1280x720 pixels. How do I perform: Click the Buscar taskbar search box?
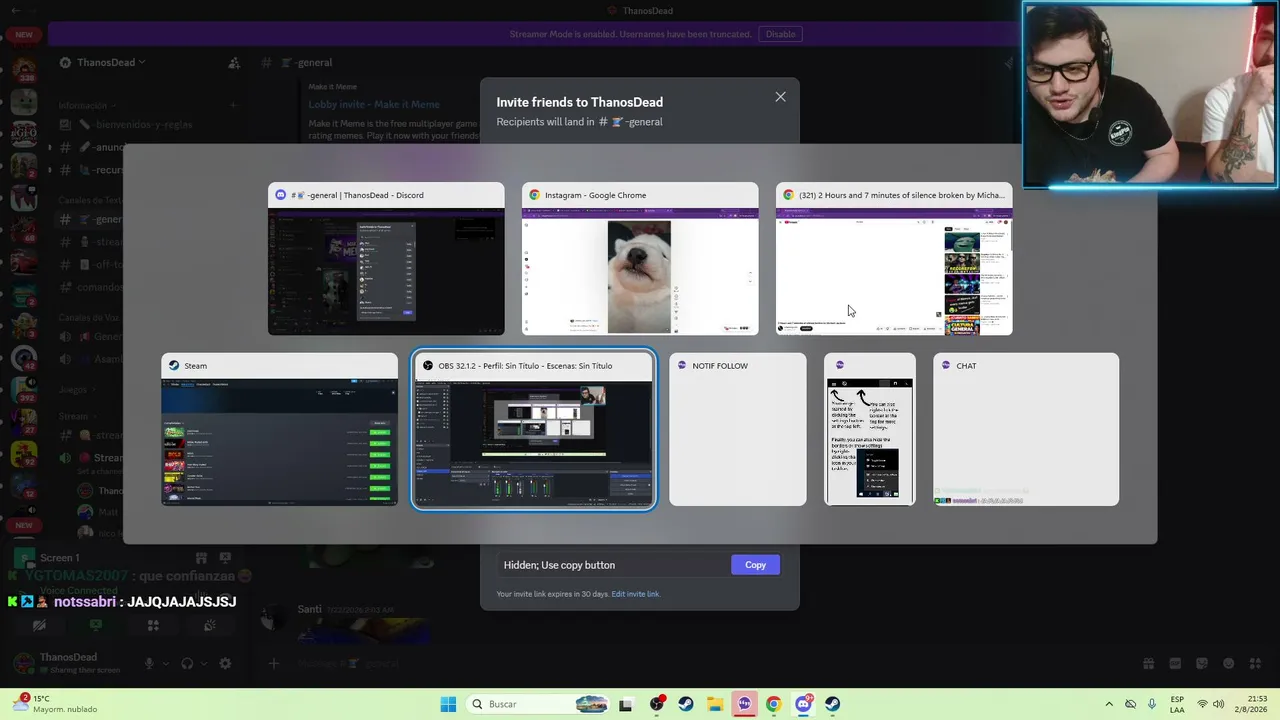click(539, 704)
